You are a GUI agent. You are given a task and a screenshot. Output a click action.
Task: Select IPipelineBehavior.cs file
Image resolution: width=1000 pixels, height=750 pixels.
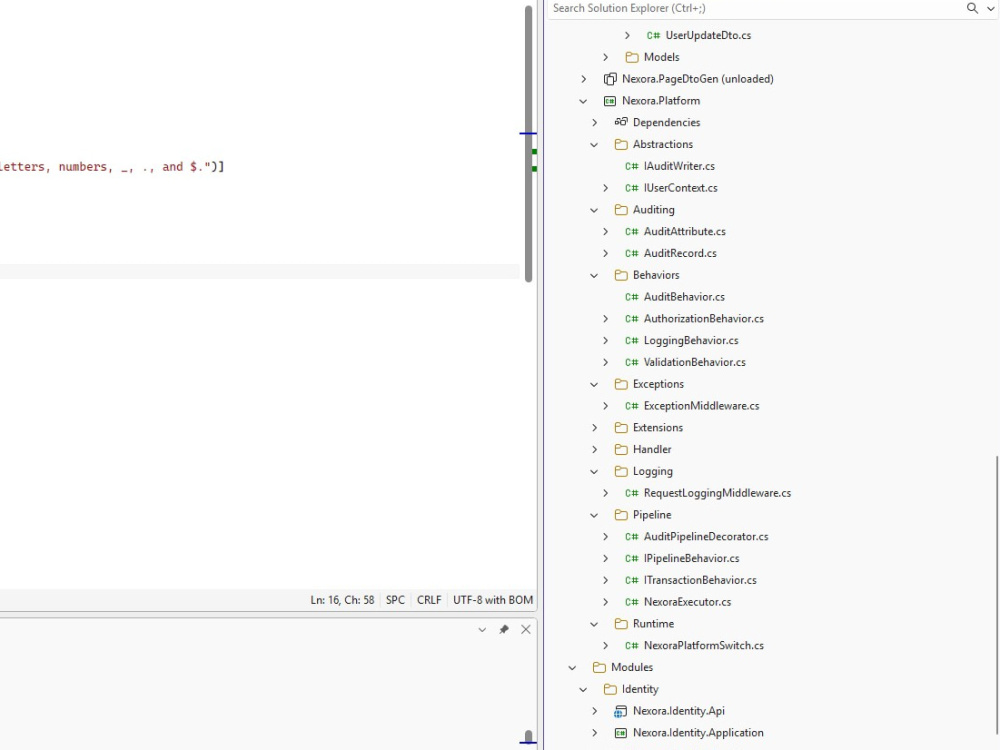tap(691, 559)
